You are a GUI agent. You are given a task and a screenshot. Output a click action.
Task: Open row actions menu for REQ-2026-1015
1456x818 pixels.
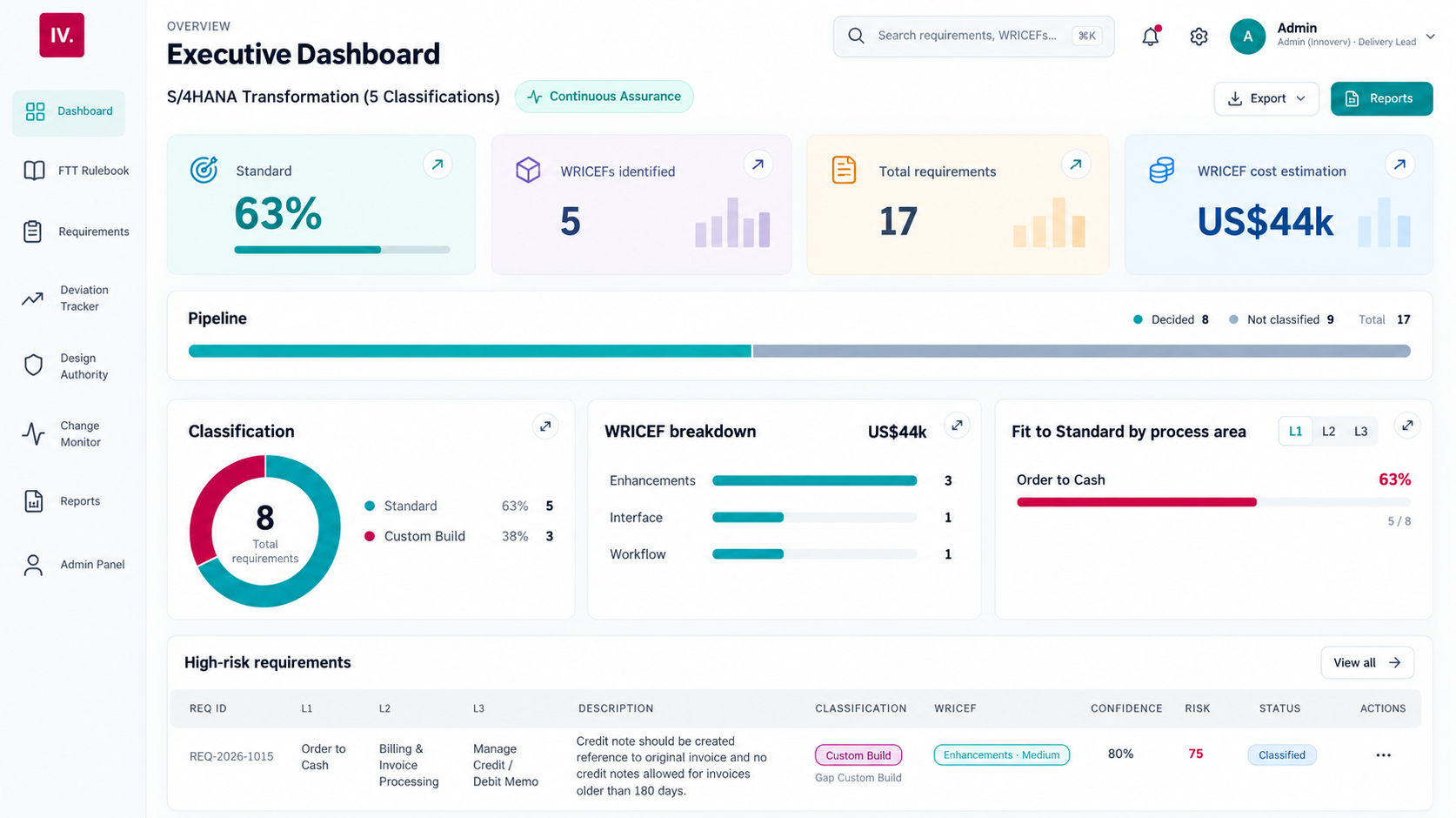point(1383,755)
